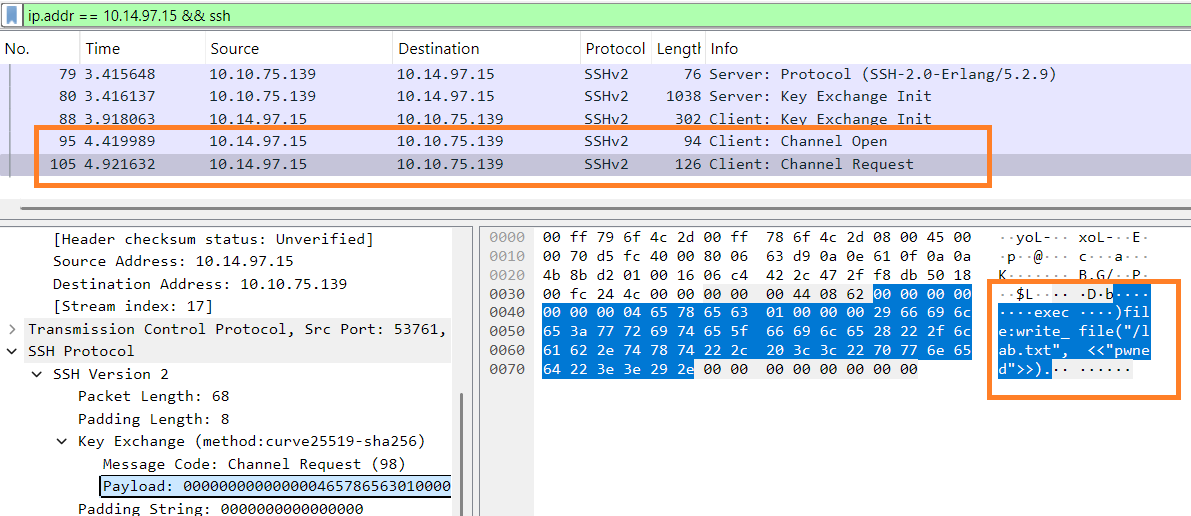Select the Header checksum status: Unverified line
The width and height of the screenshot is (1191, 516).
point(213,239)
